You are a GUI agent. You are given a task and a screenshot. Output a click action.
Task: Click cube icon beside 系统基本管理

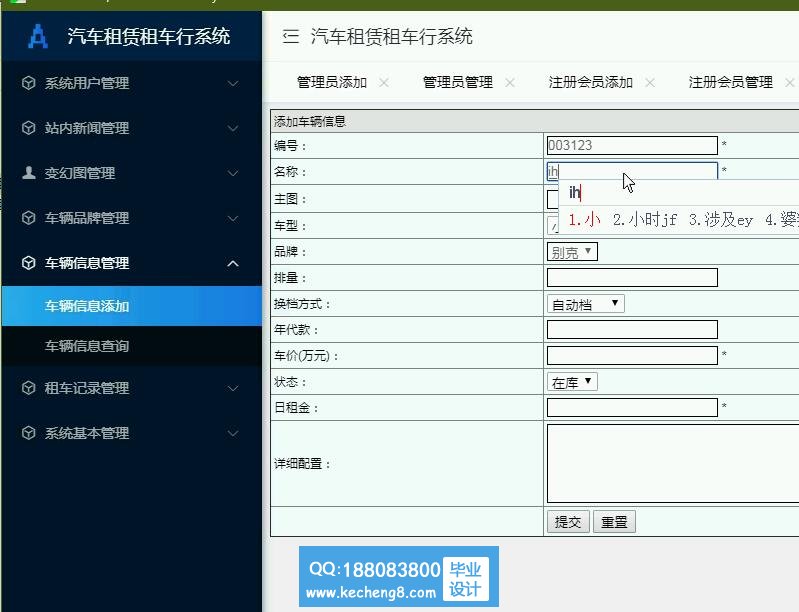click(29, 433)
